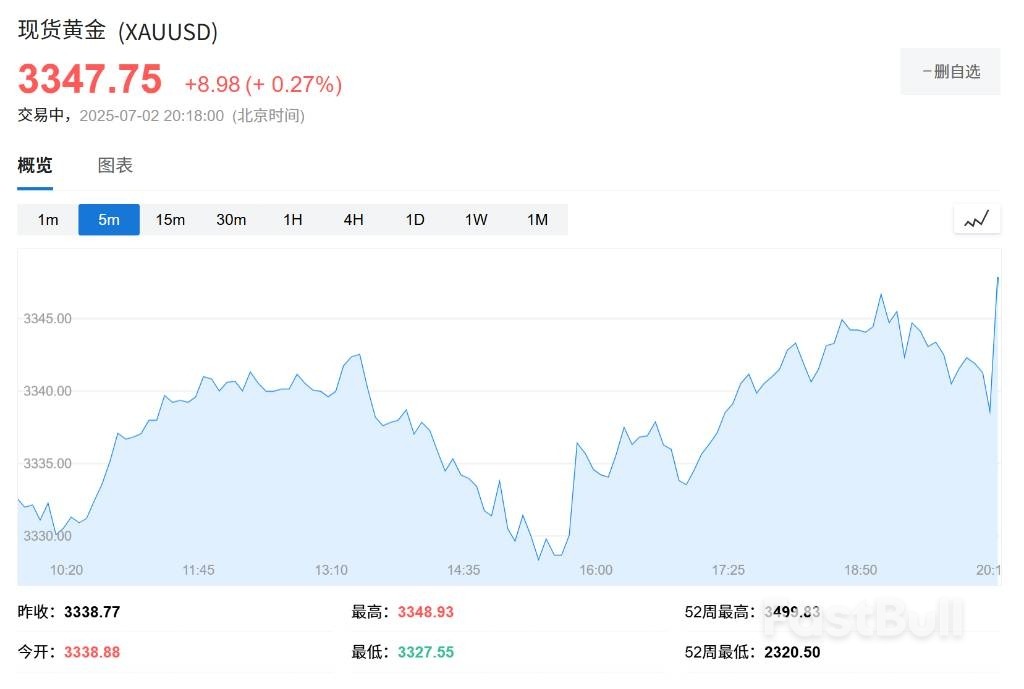Image resolution: width=1024 pixels, height=689 pixels.
Task: Select the 1M monthly timeframe
Action: (537, 220)
